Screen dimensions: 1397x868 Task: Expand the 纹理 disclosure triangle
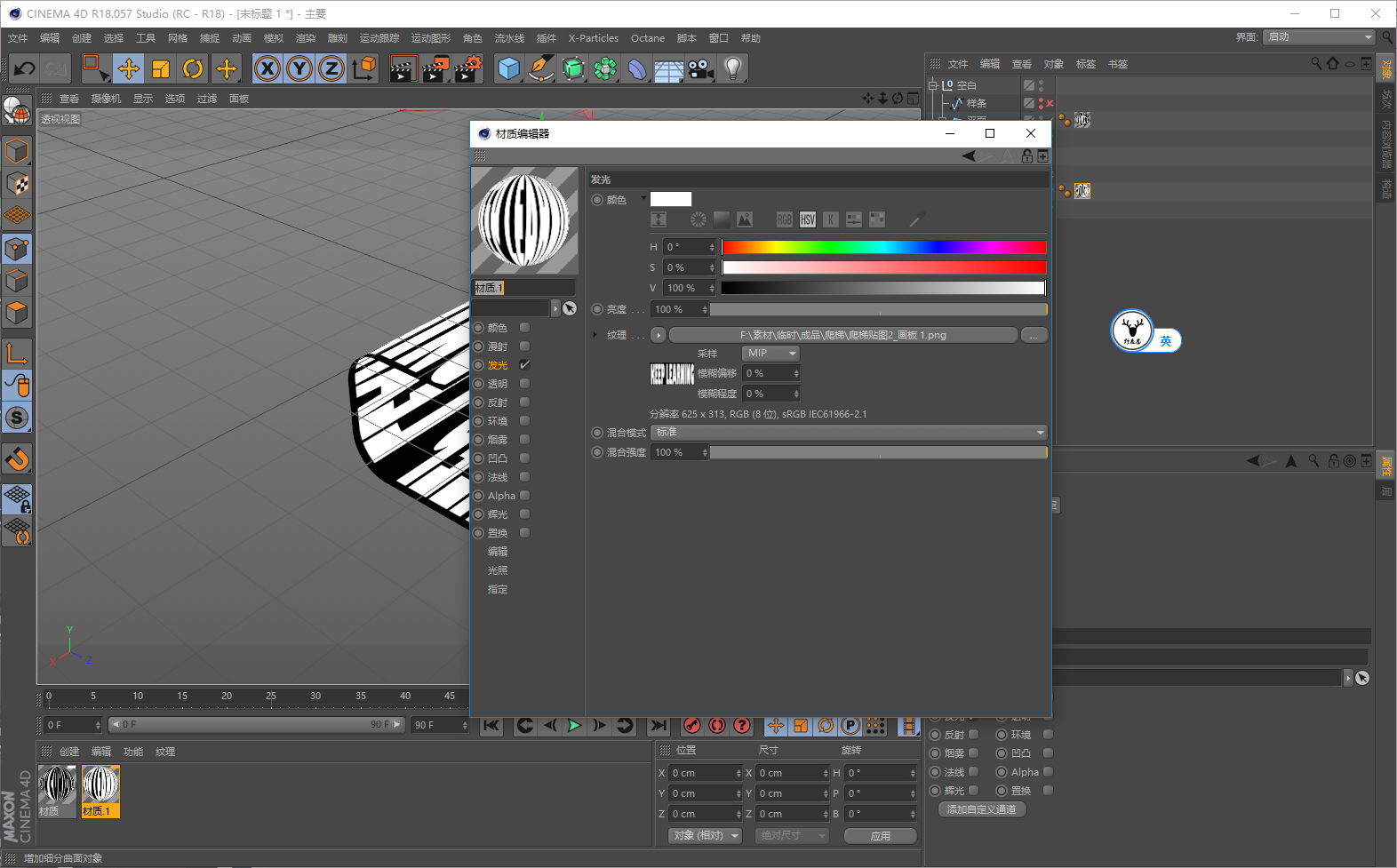click(x=595, y=335)
